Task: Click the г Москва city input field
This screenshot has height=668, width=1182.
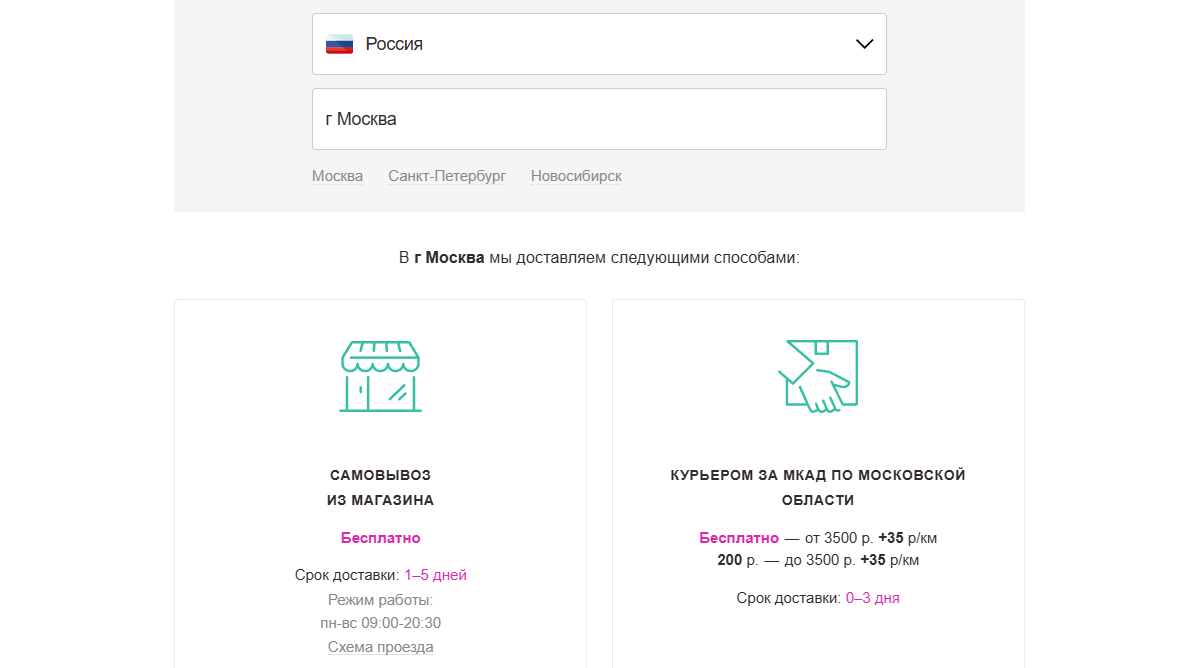Action: pyautogui.click(x=599, y=118)
